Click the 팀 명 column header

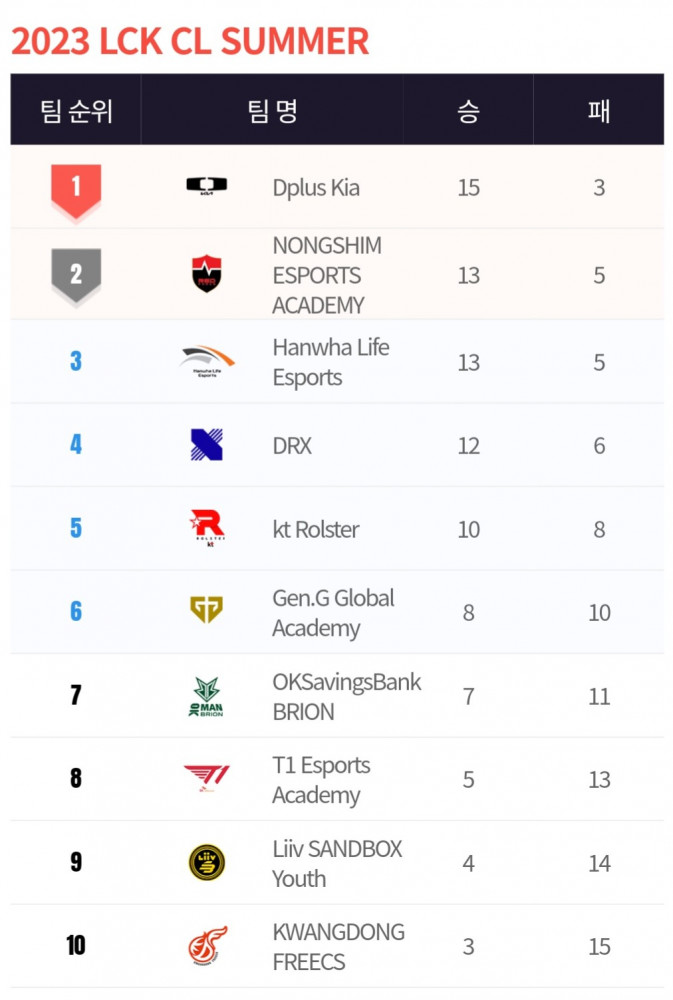coord(272,111)
